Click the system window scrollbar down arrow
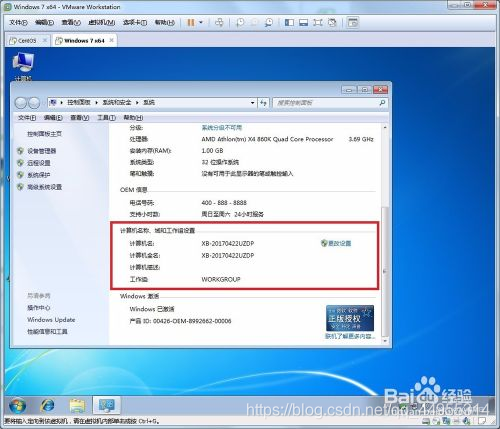The image size is (500, 429). 385,341
